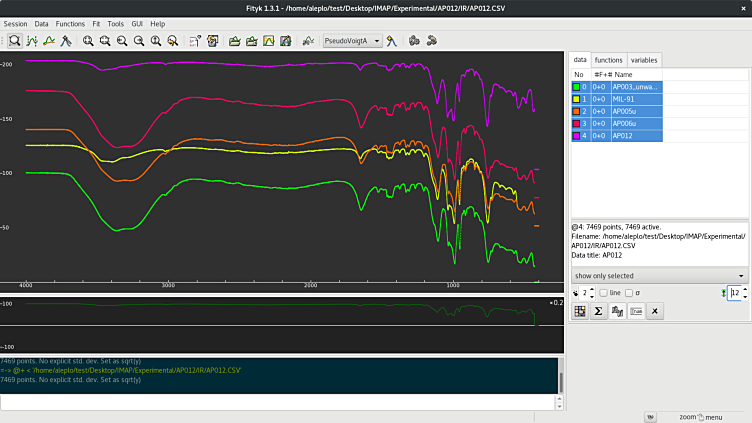752x423 pixels.
Task: Select the MIL-91 dataset row
Action: point(625,99)
